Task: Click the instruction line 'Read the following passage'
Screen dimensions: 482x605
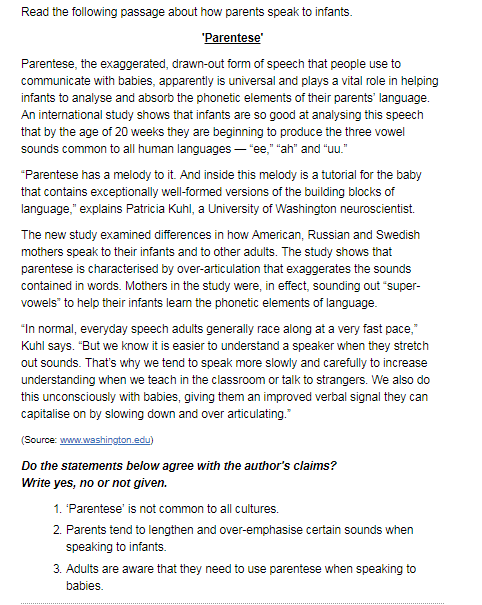Action: pos(186,12)
